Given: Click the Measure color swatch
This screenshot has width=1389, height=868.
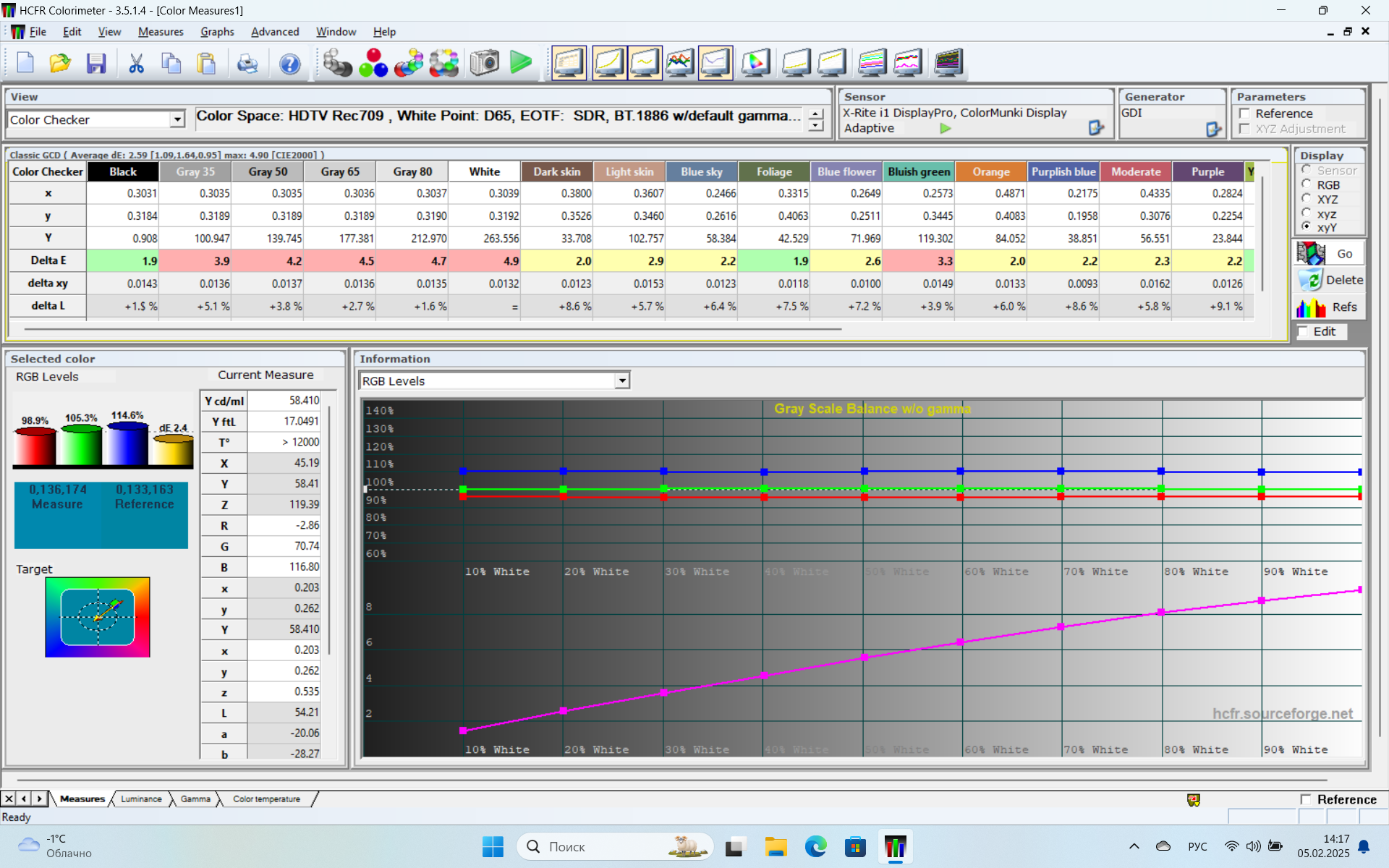Looking at the screenshot, I should (57, 515).
